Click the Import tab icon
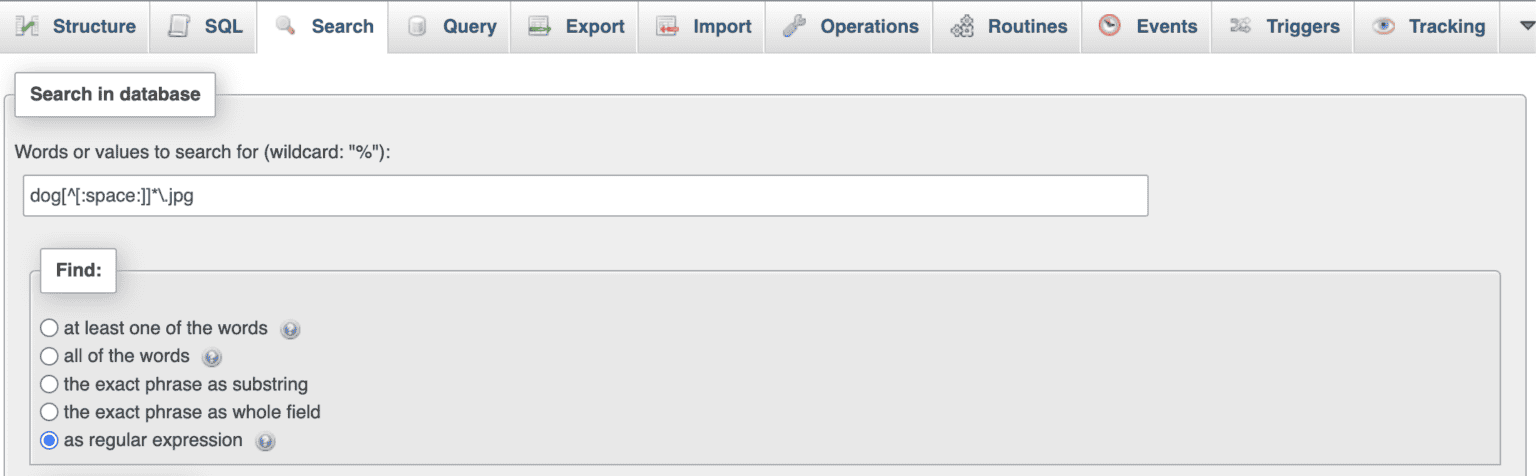Screen dimensions: 1536x476 (x=667, y=27)
